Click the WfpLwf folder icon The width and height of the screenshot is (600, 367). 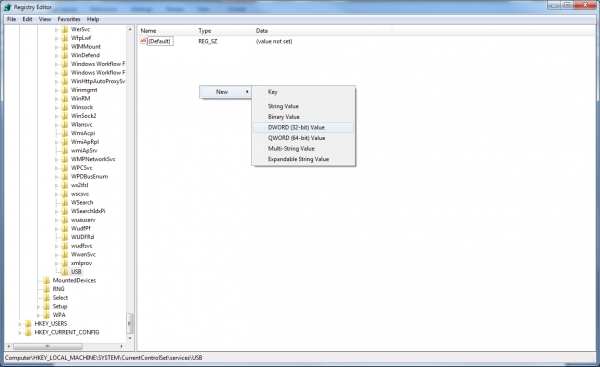pyautogui.click(x=65, y=38)
